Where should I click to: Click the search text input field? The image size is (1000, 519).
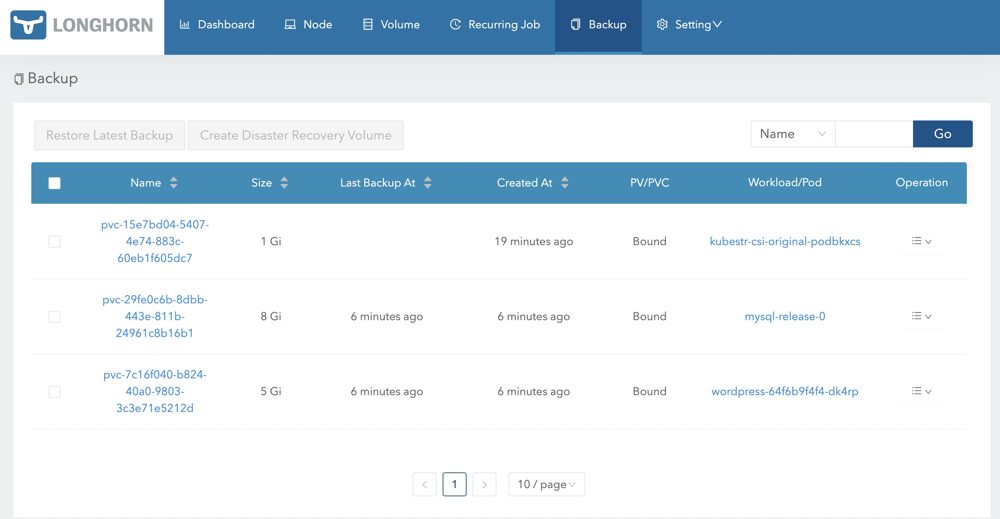coord(874,134)
